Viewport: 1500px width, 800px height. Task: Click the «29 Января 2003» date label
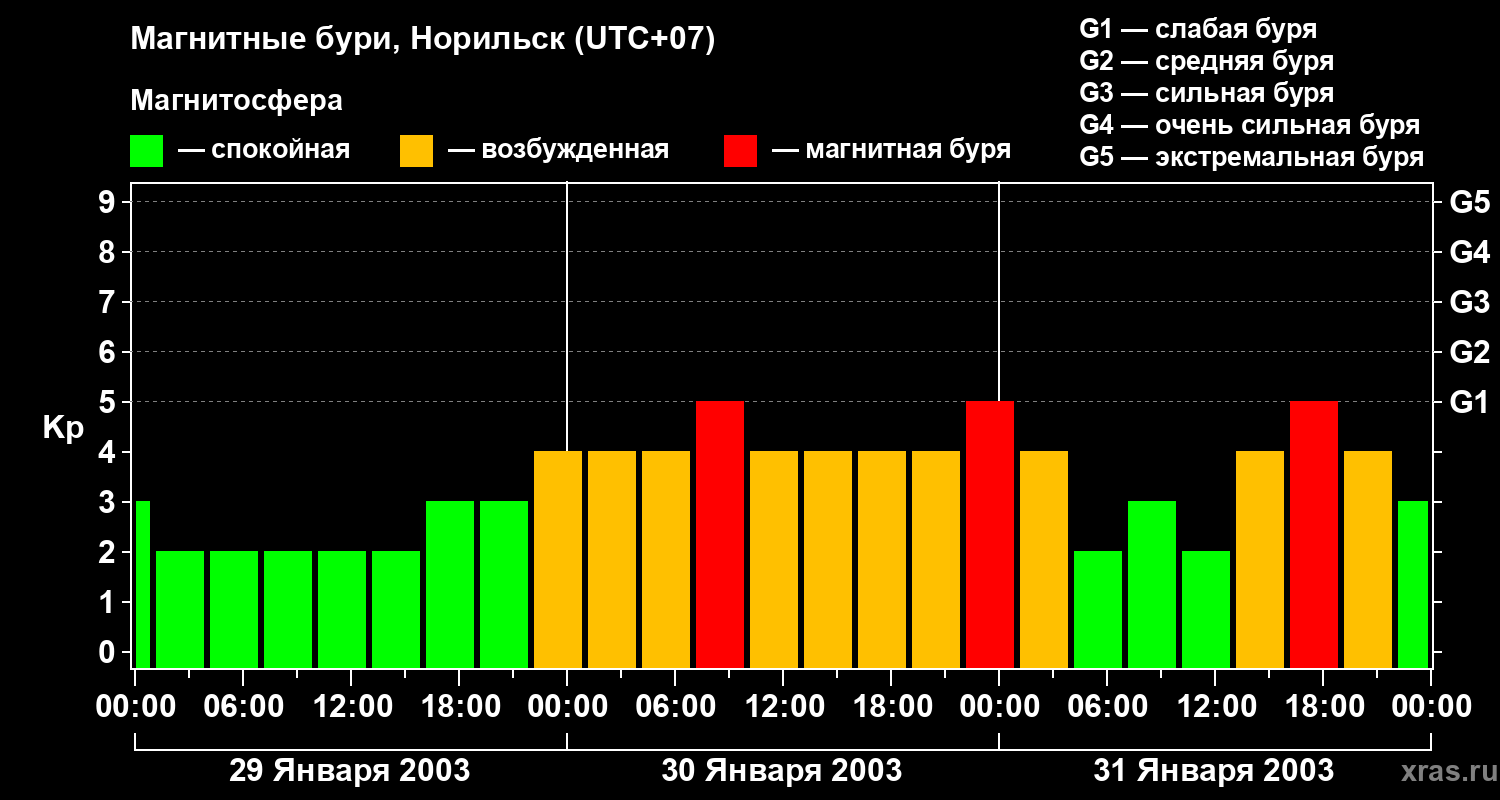(x=349, y=770)
